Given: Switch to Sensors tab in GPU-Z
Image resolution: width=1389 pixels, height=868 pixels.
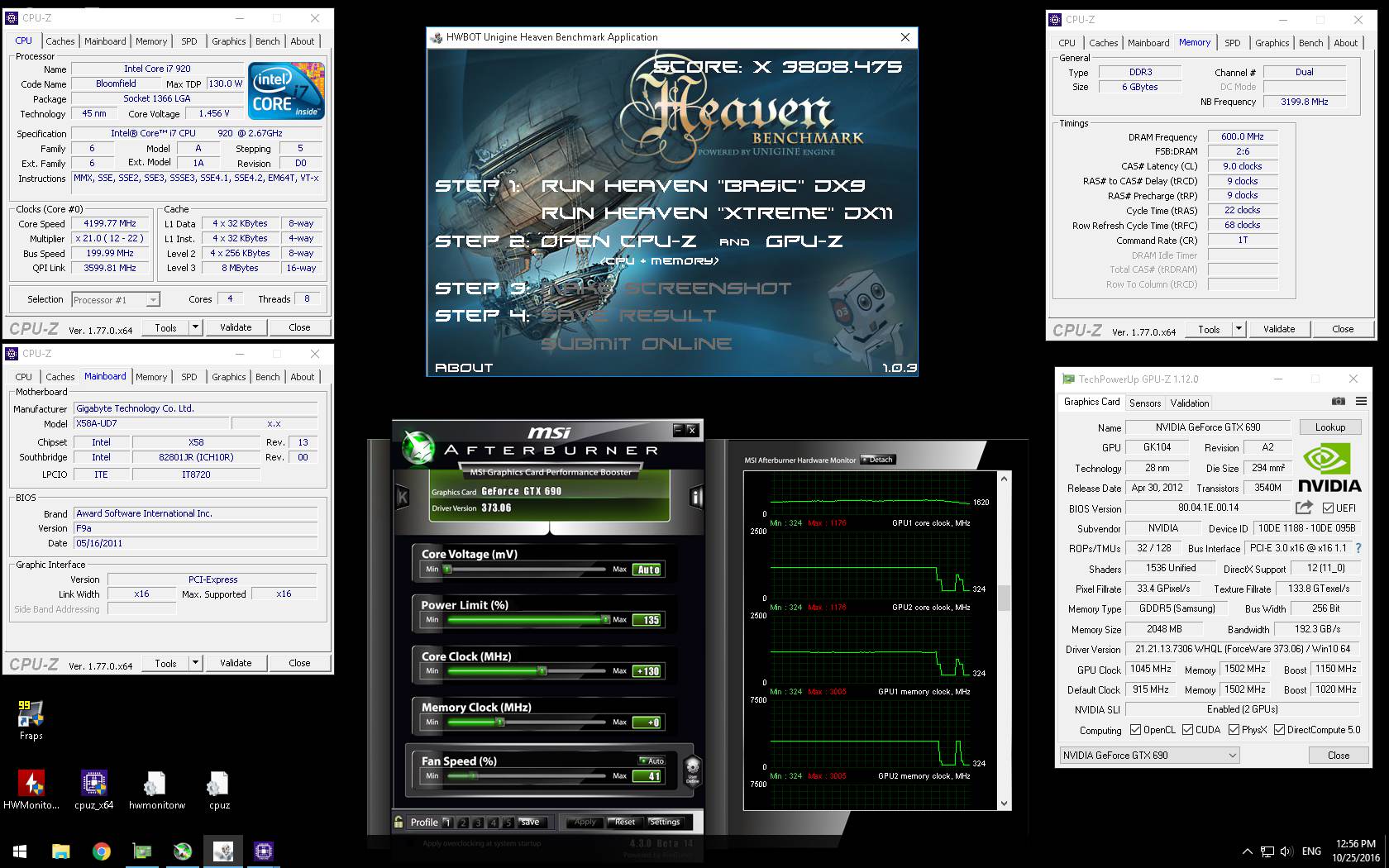Looking at the screenshot, I should coord(1145,403).
